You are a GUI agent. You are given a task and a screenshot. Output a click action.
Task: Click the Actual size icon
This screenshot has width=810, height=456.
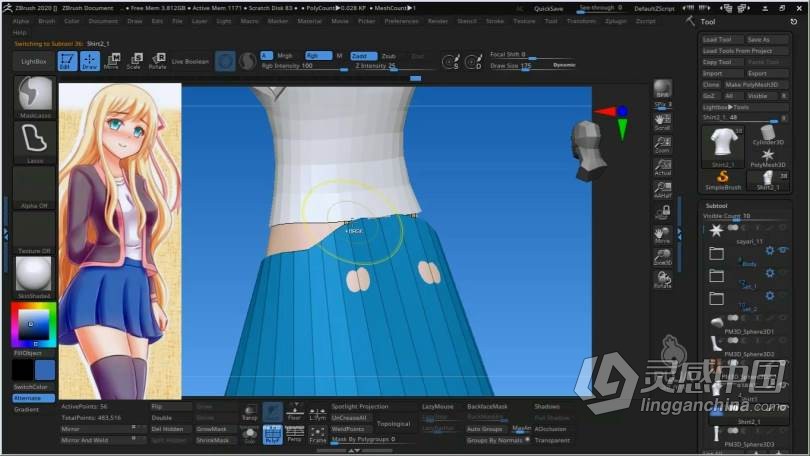click(x=662, y=167)
